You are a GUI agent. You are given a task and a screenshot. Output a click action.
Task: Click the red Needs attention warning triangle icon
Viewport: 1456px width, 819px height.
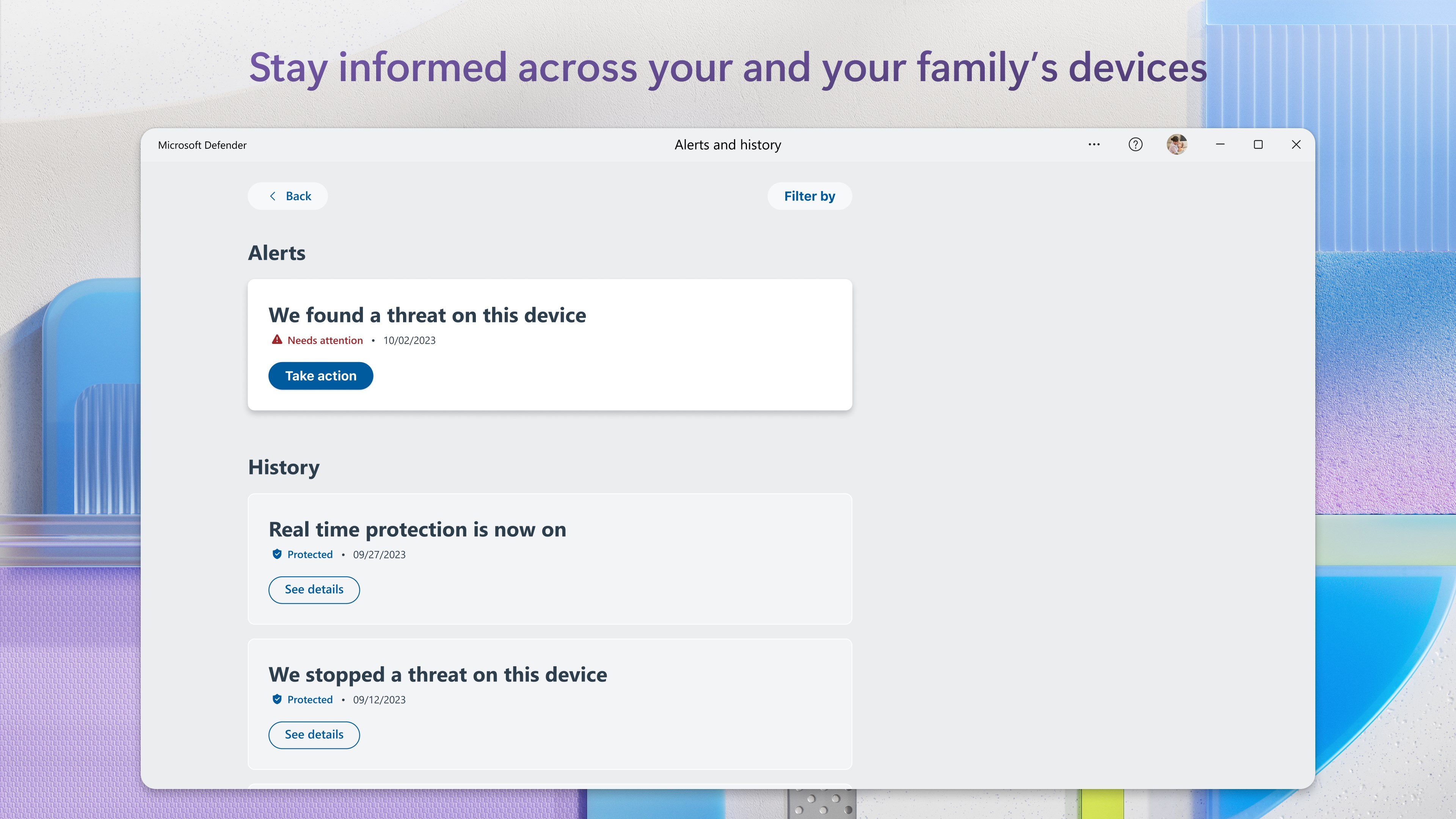tap(276, 339)
